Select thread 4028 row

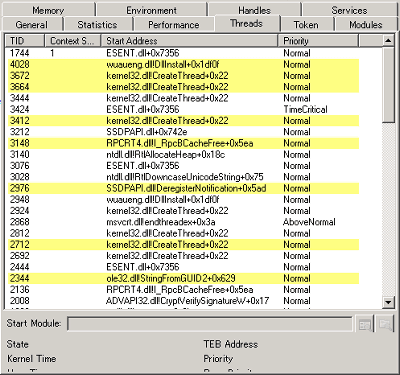[183, 64]
